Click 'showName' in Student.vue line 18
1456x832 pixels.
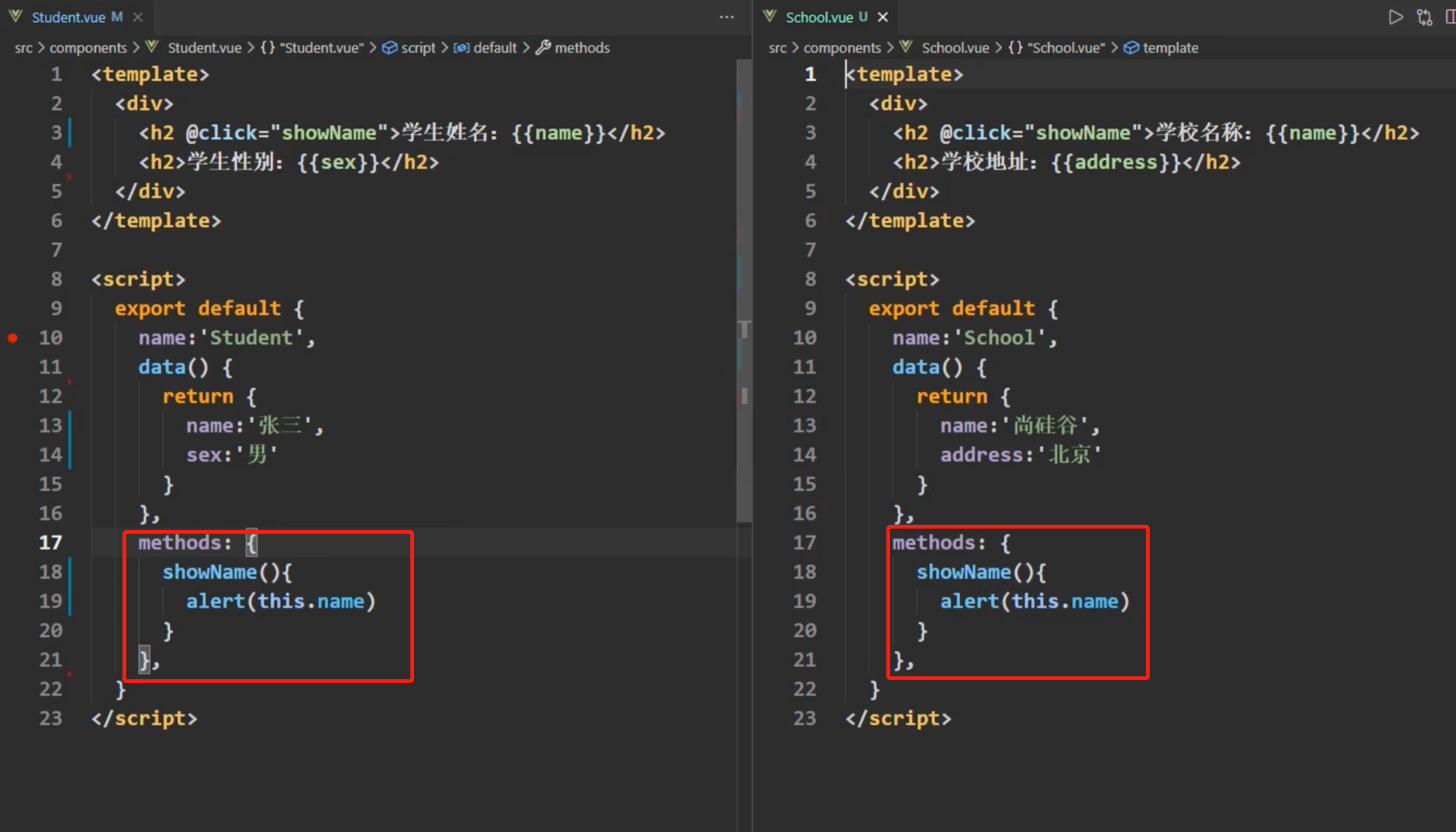(x=210, y=572)
